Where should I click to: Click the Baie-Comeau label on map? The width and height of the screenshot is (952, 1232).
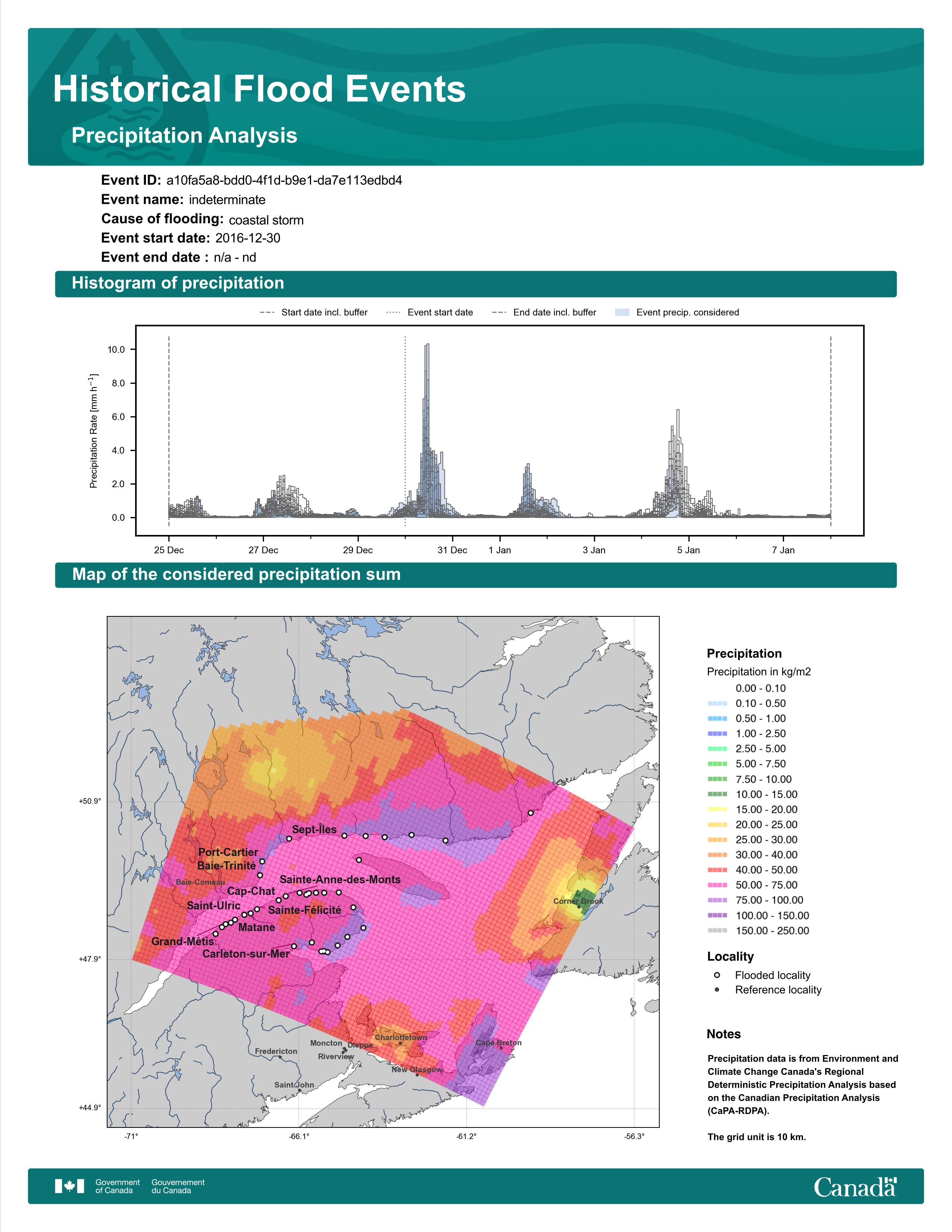[x=200, y=882]
